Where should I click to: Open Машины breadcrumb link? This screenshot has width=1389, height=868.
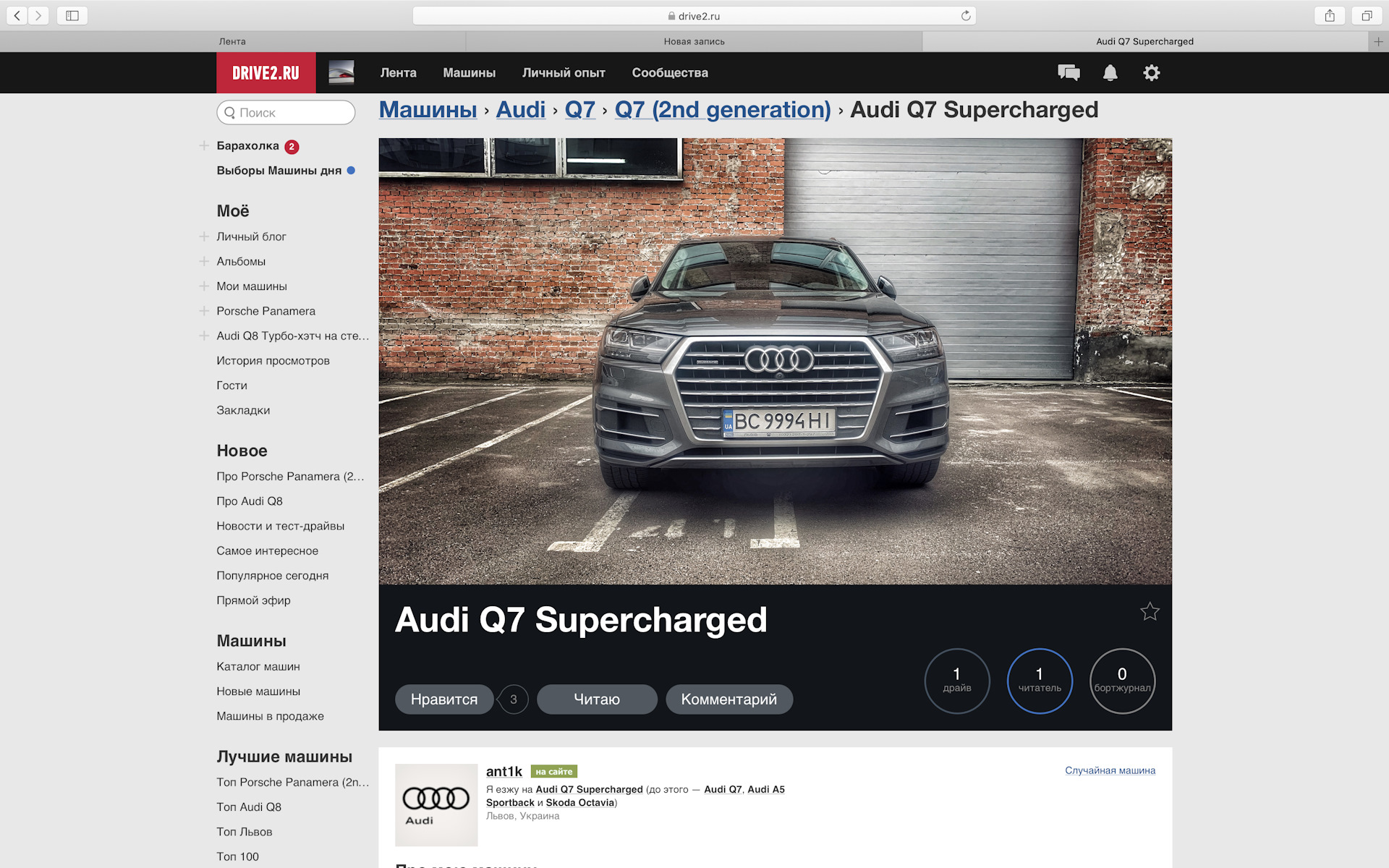pos(428,110)
